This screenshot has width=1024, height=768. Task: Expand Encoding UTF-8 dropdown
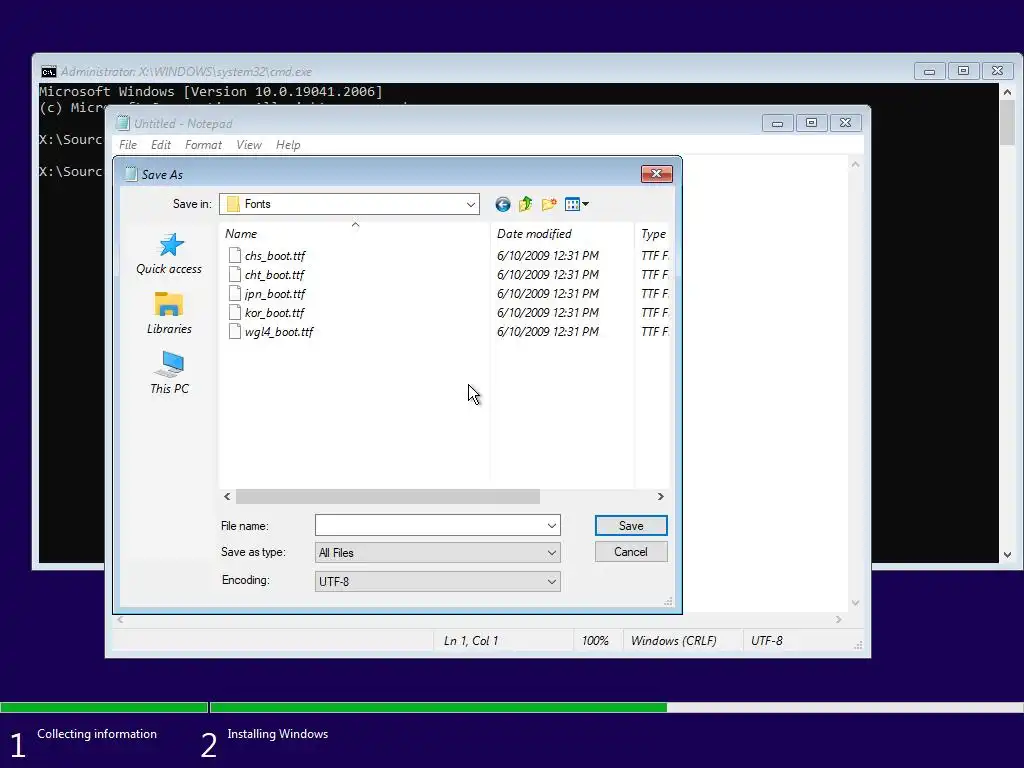click(x=552, y=581)
